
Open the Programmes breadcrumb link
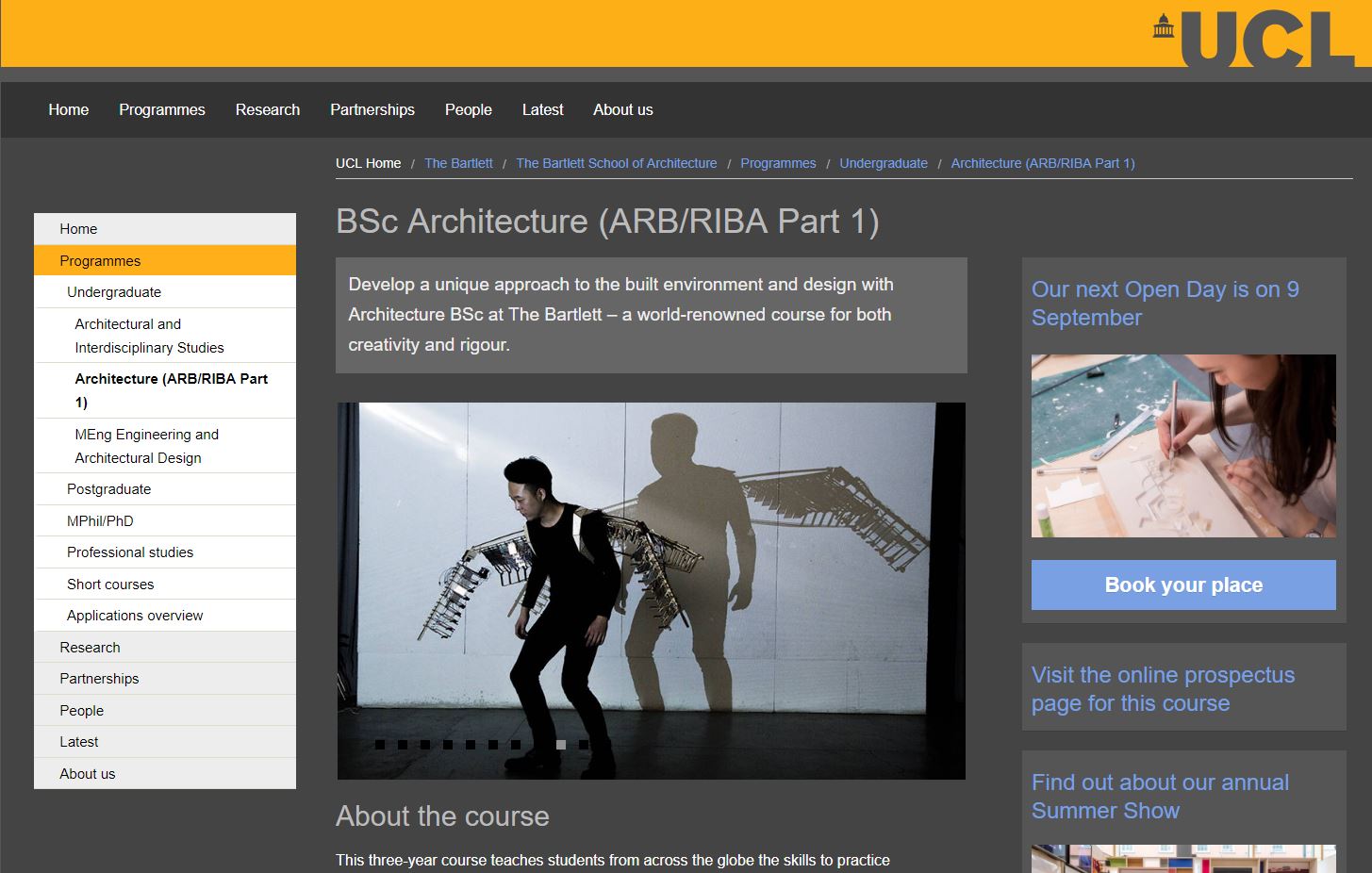(x=778, y=163)
